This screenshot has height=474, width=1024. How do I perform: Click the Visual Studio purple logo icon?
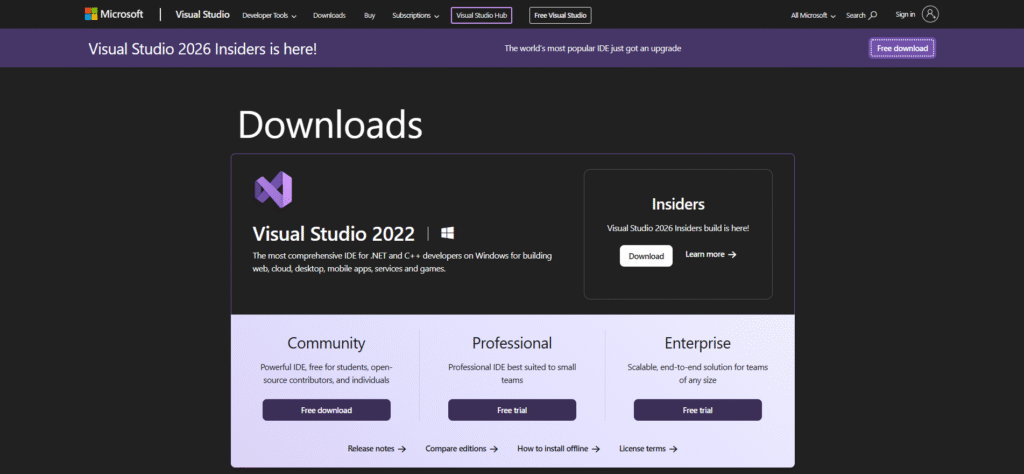click(x=273, y=189)
